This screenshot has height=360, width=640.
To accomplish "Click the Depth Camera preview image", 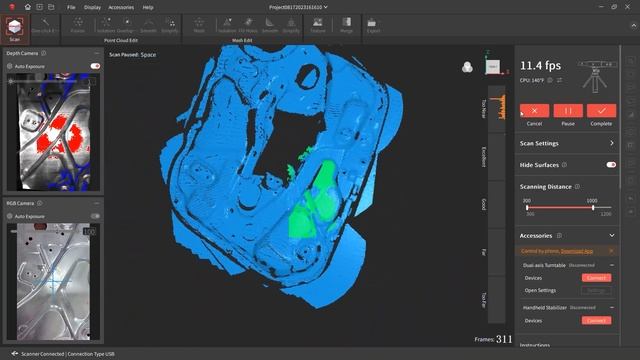I will (x=54, y=131).
